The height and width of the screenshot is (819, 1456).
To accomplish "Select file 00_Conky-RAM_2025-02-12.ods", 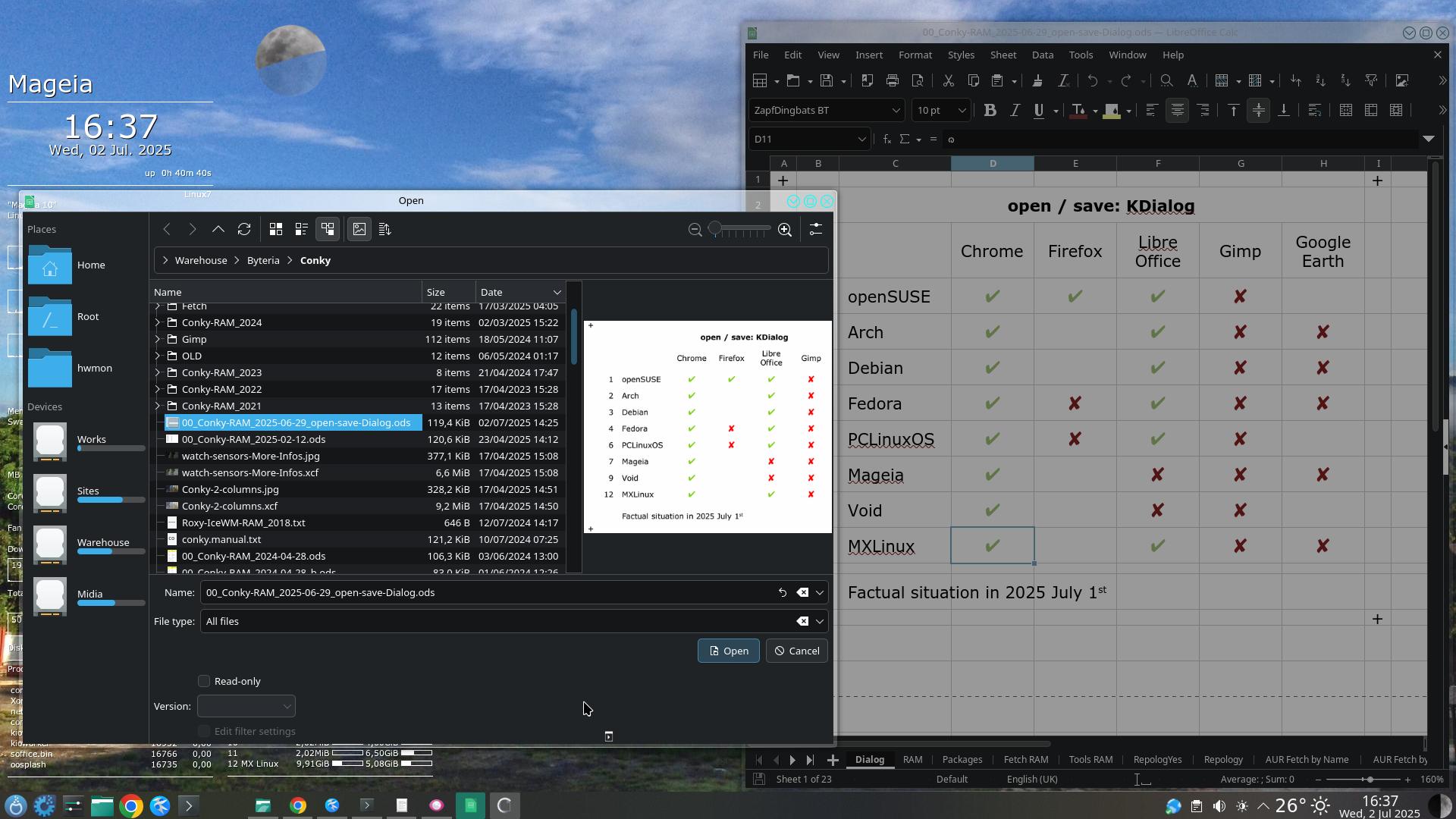I will tap(253, 440).
